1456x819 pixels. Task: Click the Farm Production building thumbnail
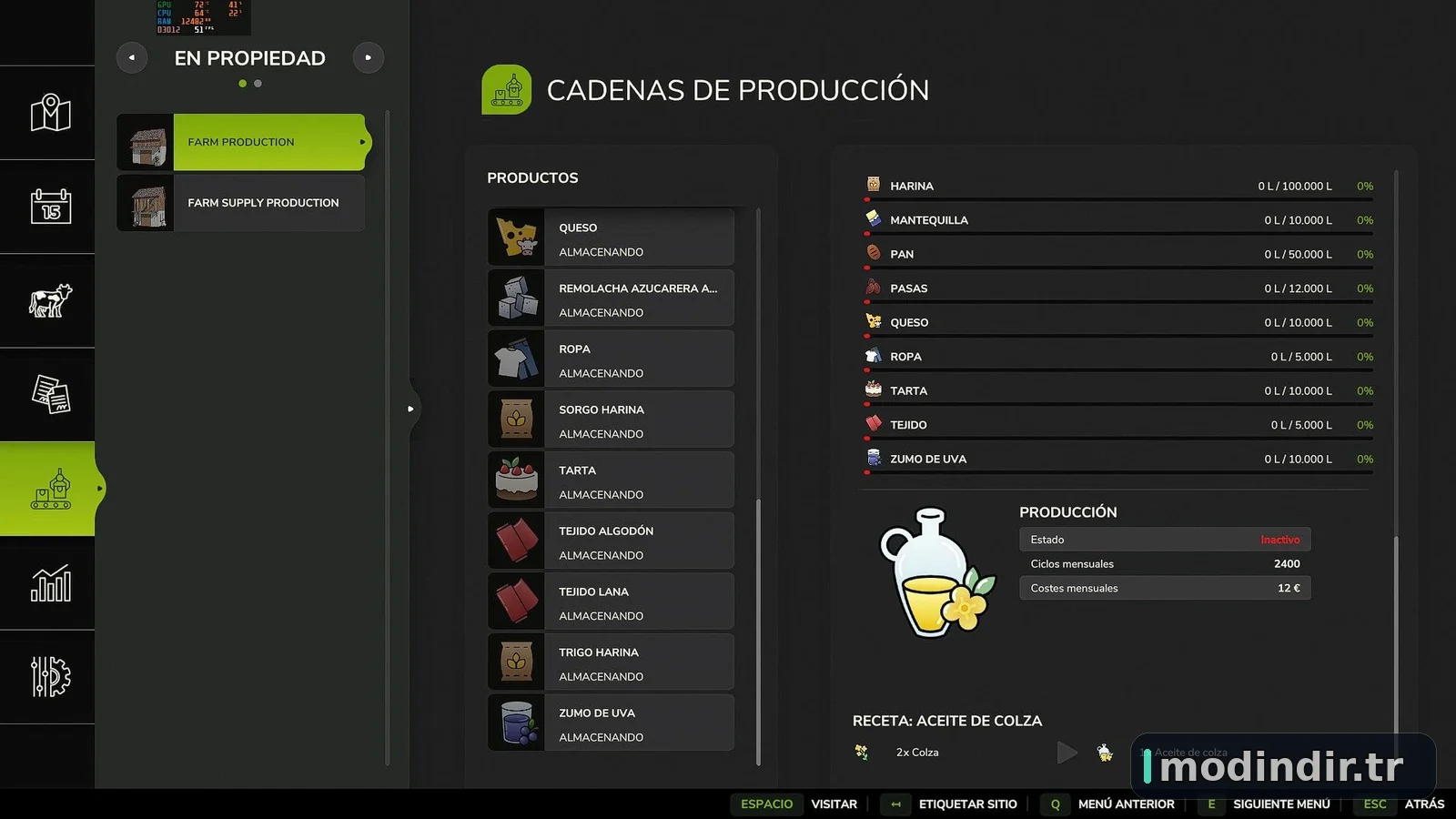[x=146, y=142]
